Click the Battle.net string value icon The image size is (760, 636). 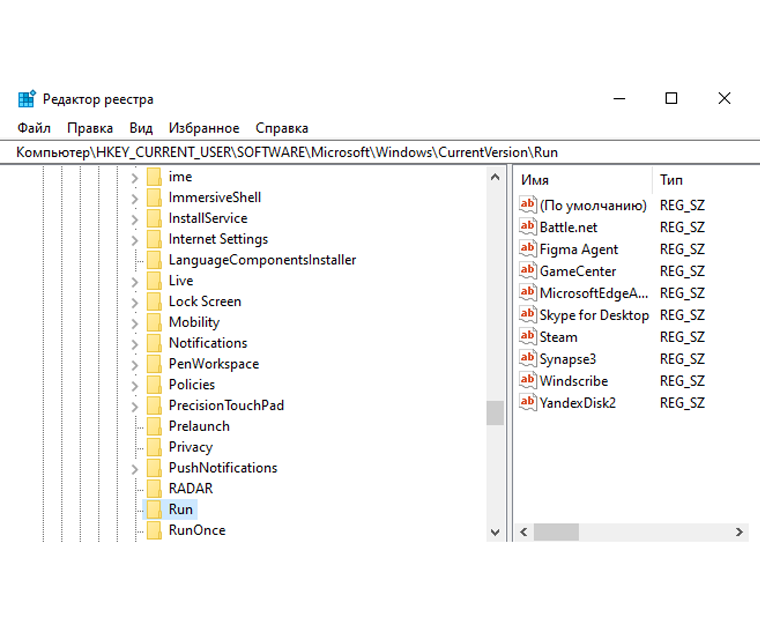point(528,227)
